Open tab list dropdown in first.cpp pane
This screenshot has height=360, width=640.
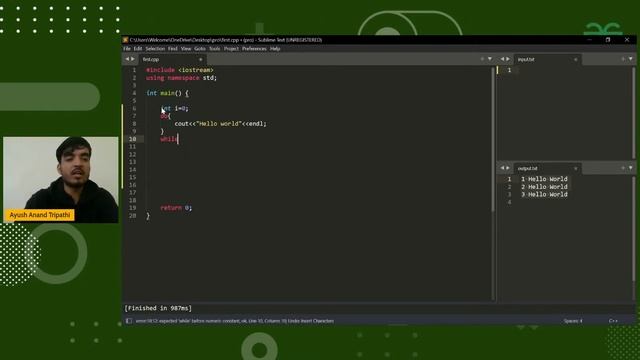490,59
